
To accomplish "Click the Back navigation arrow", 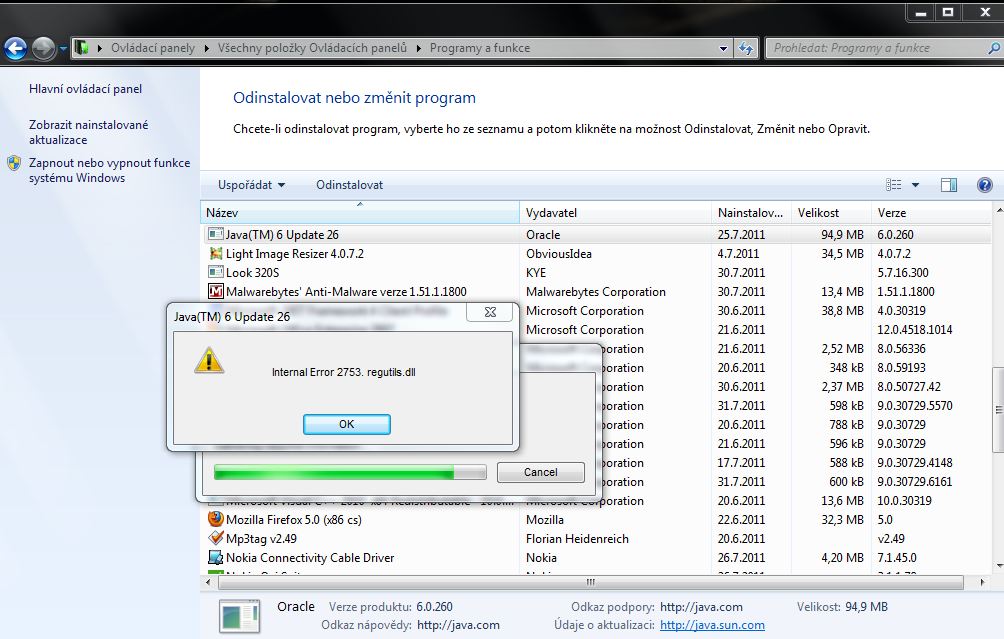I will click(15, 48).
